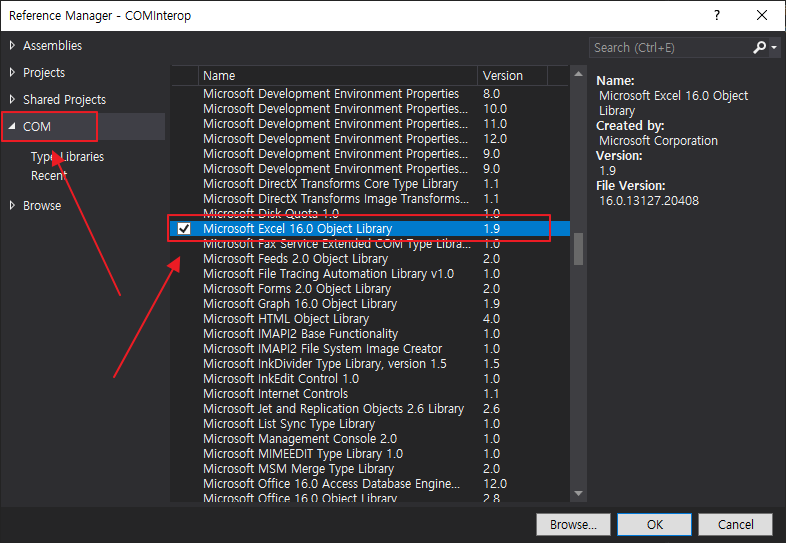Select Microsoft Fax Service Extended COM Type row
Viewport: 786px width, 543px height.
click(x=369, y=244)
